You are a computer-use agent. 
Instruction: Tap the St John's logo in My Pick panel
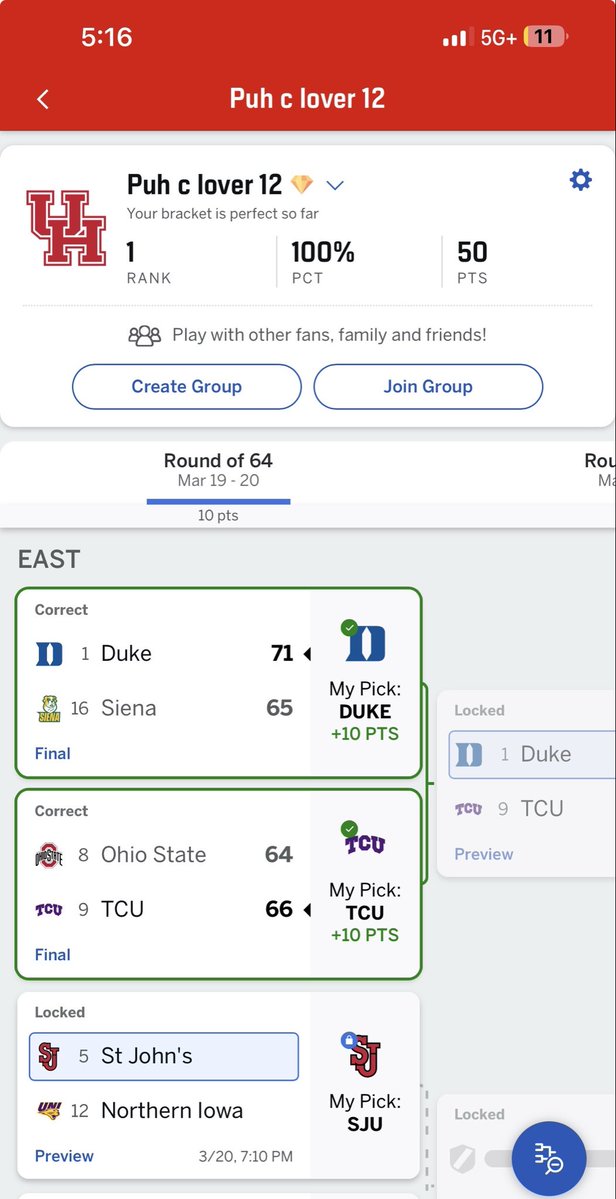coord(365,1056)
